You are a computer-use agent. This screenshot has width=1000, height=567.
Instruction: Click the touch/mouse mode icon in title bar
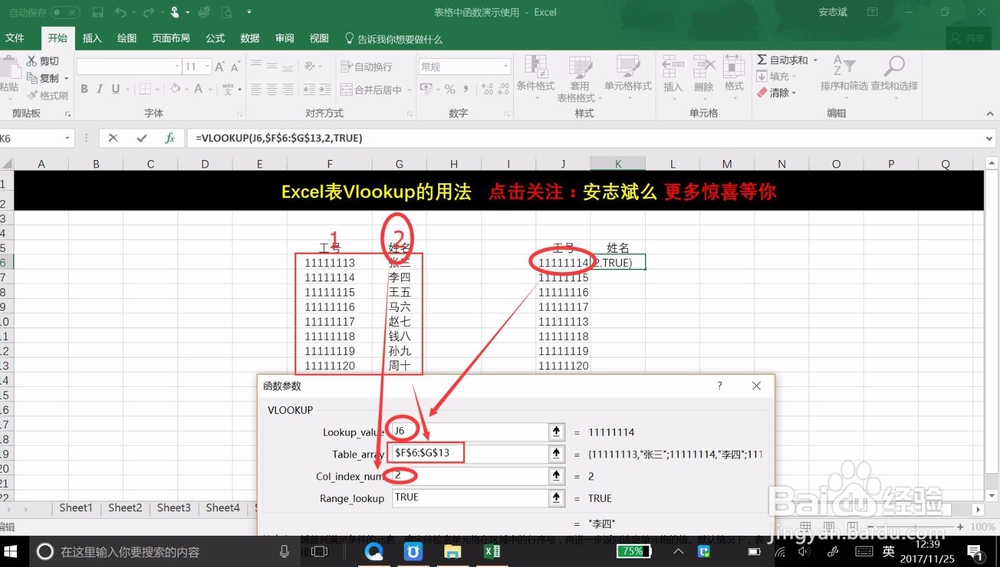pyautogui.click(x=175, y=12)
